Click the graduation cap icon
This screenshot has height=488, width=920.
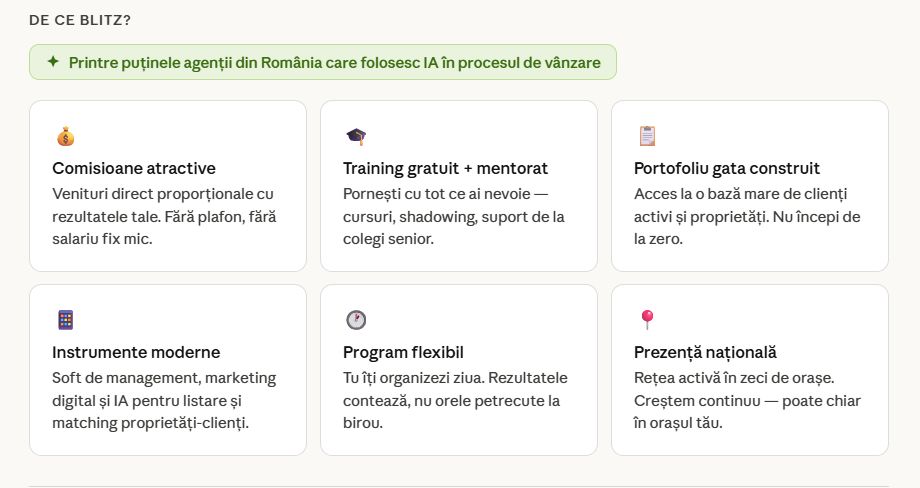(x=356, y=136)
